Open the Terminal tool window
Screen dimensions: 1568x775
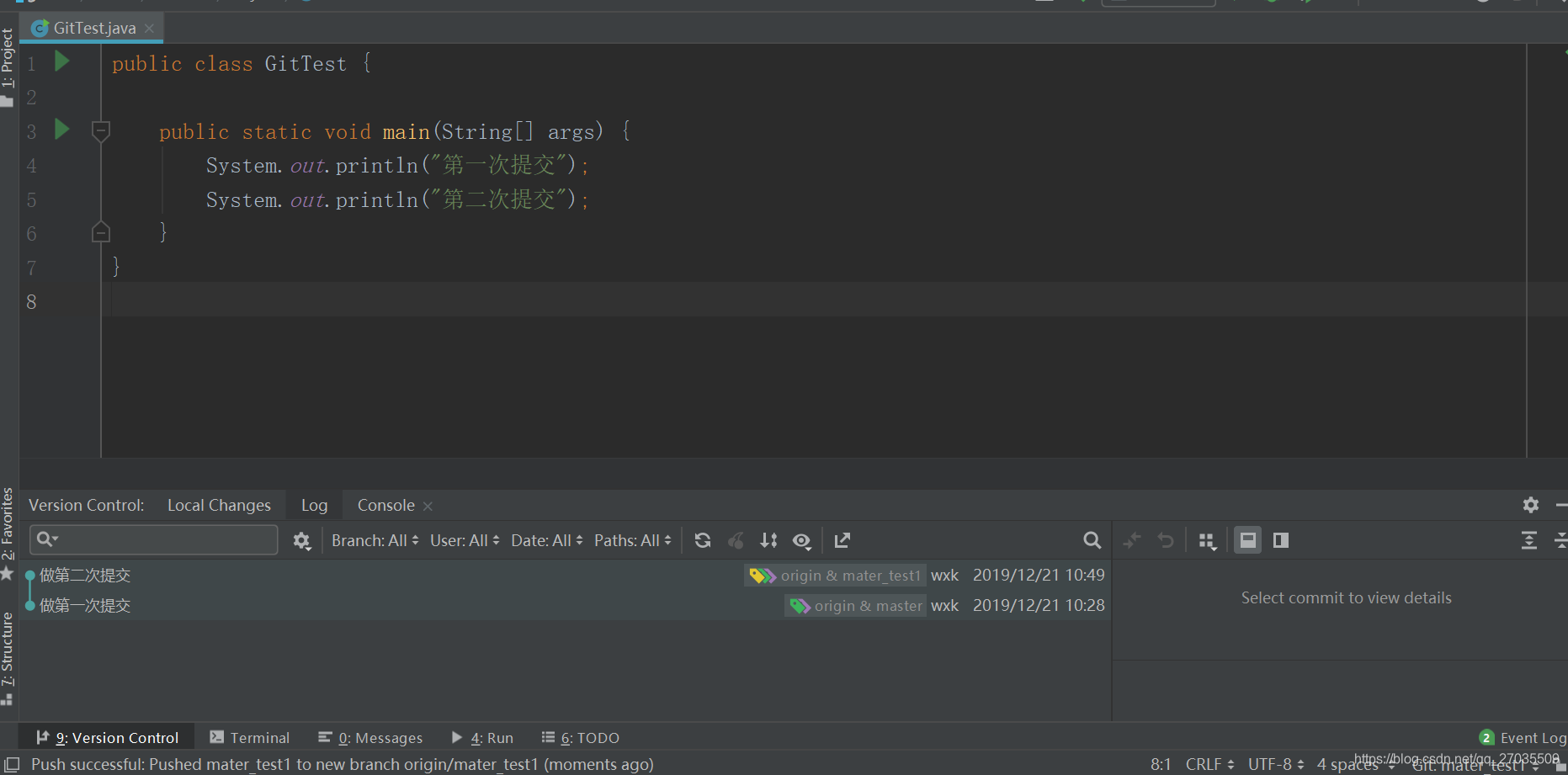[x=249, y=737]
